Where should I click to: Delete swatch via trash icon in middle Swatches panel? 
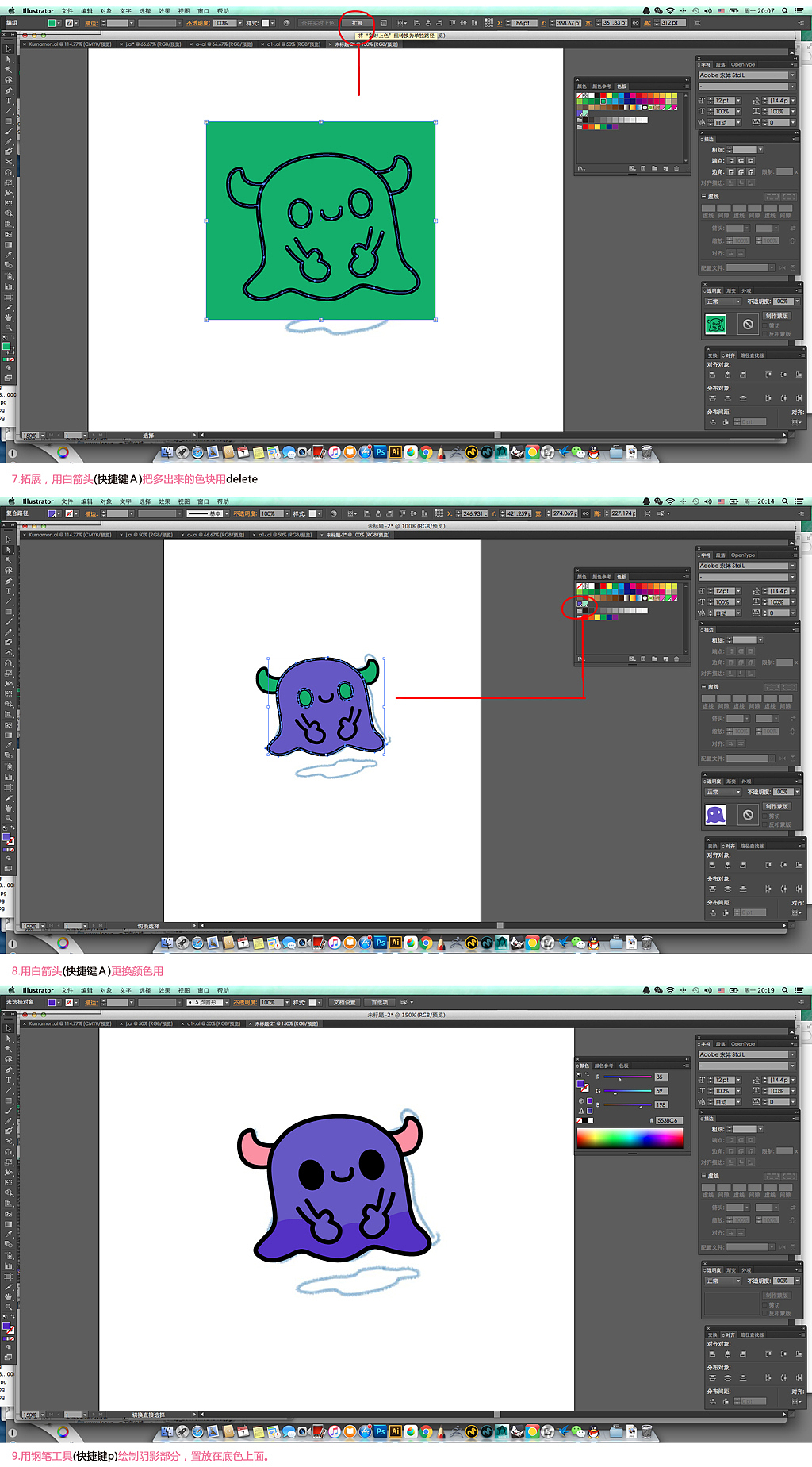(676, 659)
